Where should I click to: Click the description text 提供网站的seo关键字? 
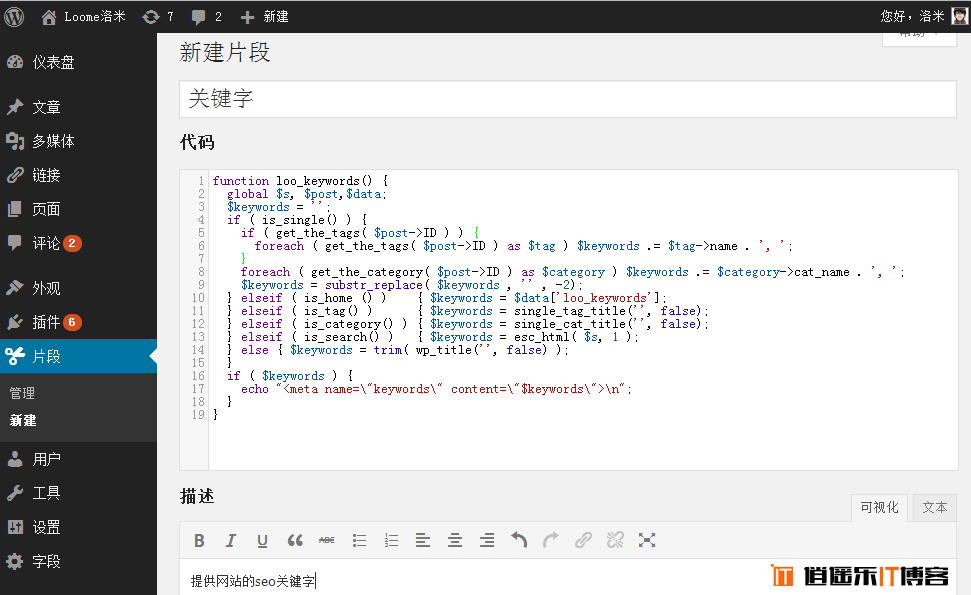tap(253, 581)
